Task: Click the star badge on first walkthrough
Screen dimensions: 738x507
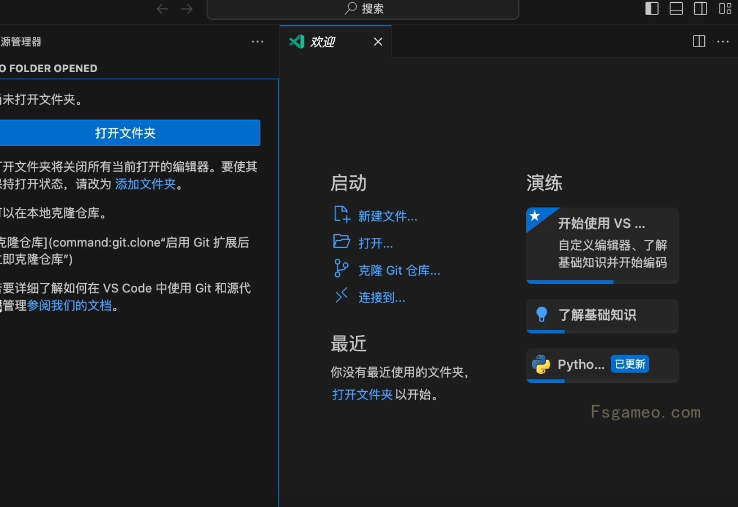Action: pyautogui.click(x=535, y=216)
